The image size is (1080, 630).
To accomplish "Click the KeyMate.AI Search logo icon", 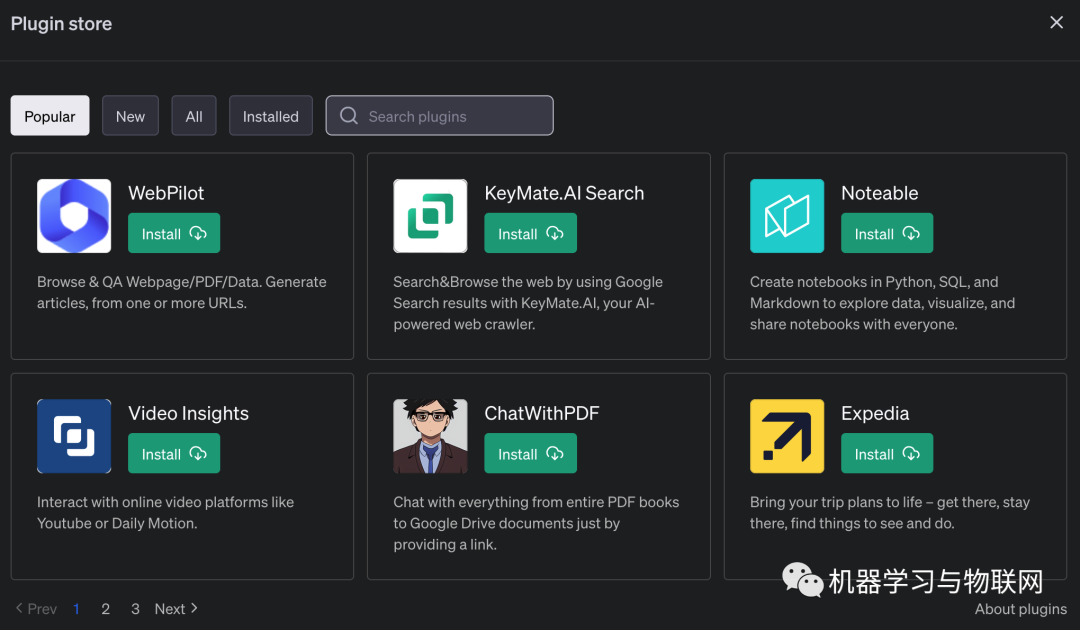I will 430,216.
